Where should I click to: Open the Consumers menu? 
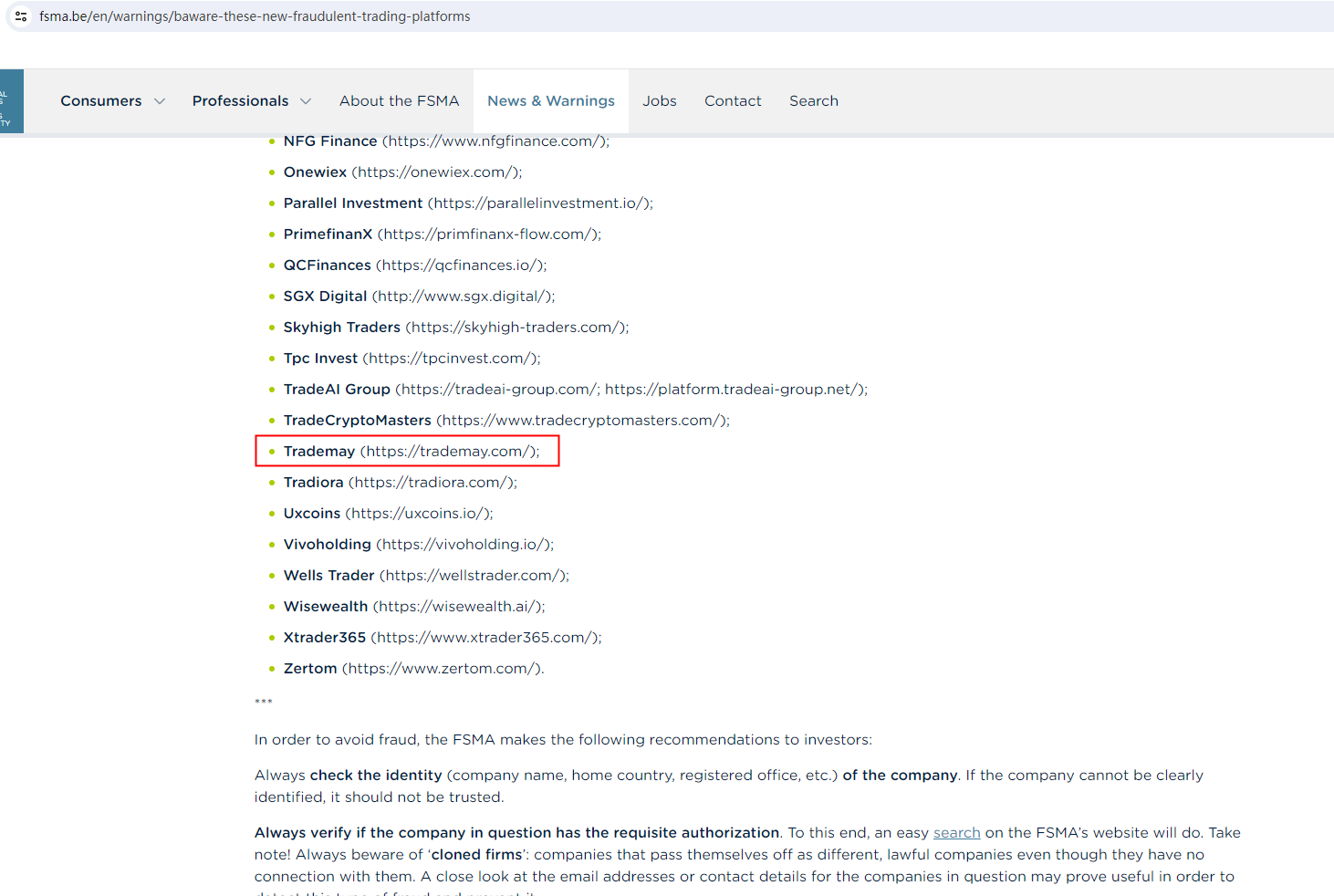[101, 101]
